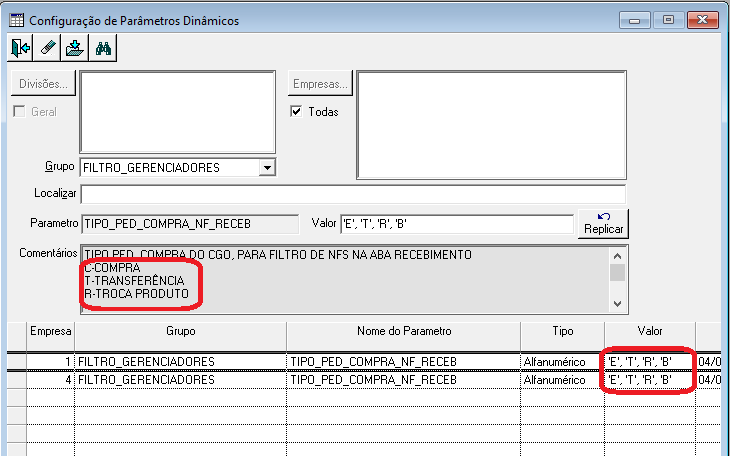The height and width of the screenshot is (456, 730).
Task: Click the Empresas list box
Action: pos(492,125)
